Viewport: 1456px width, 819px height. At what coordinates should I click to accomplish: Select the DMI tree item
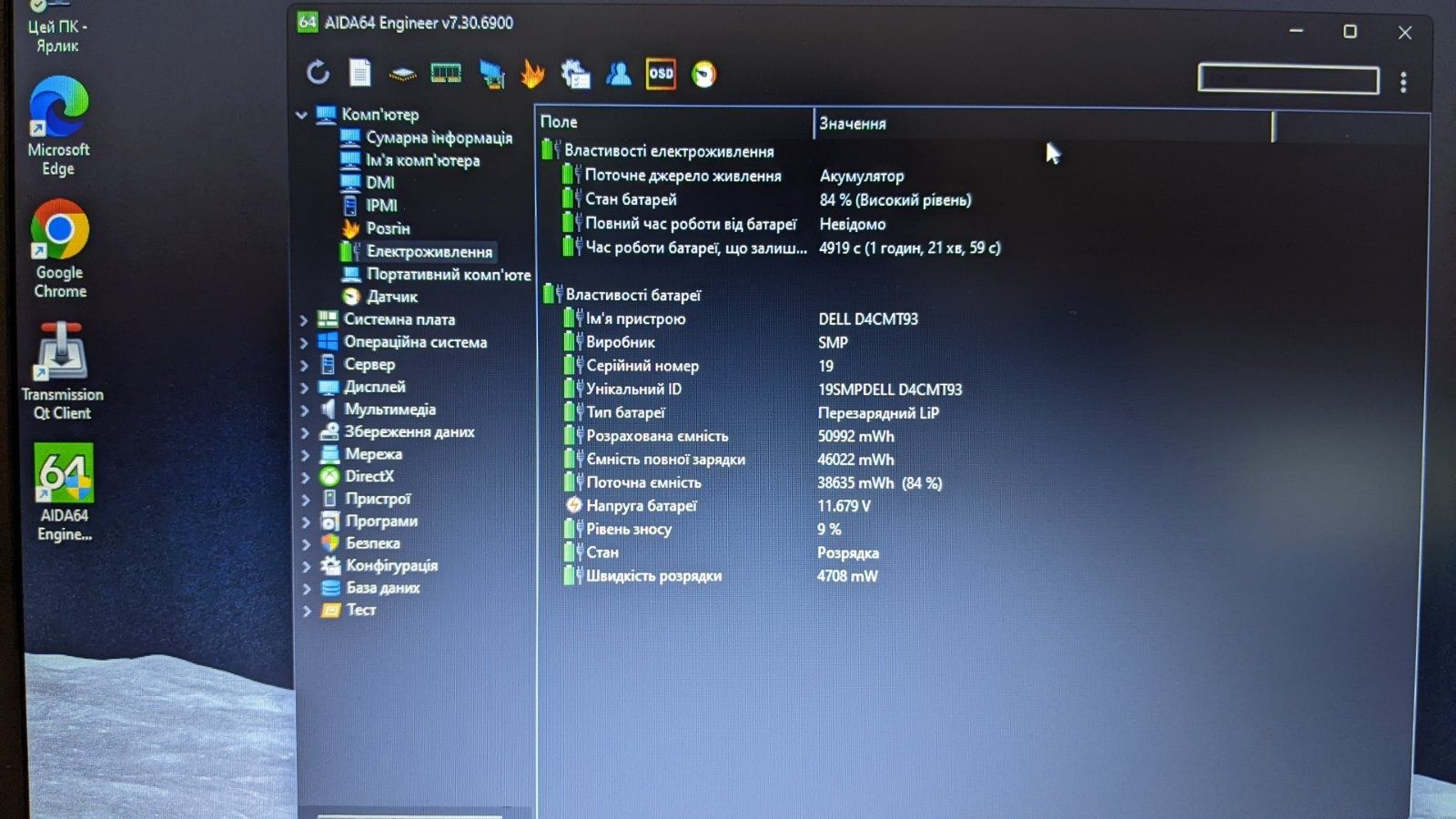(379, 182)
